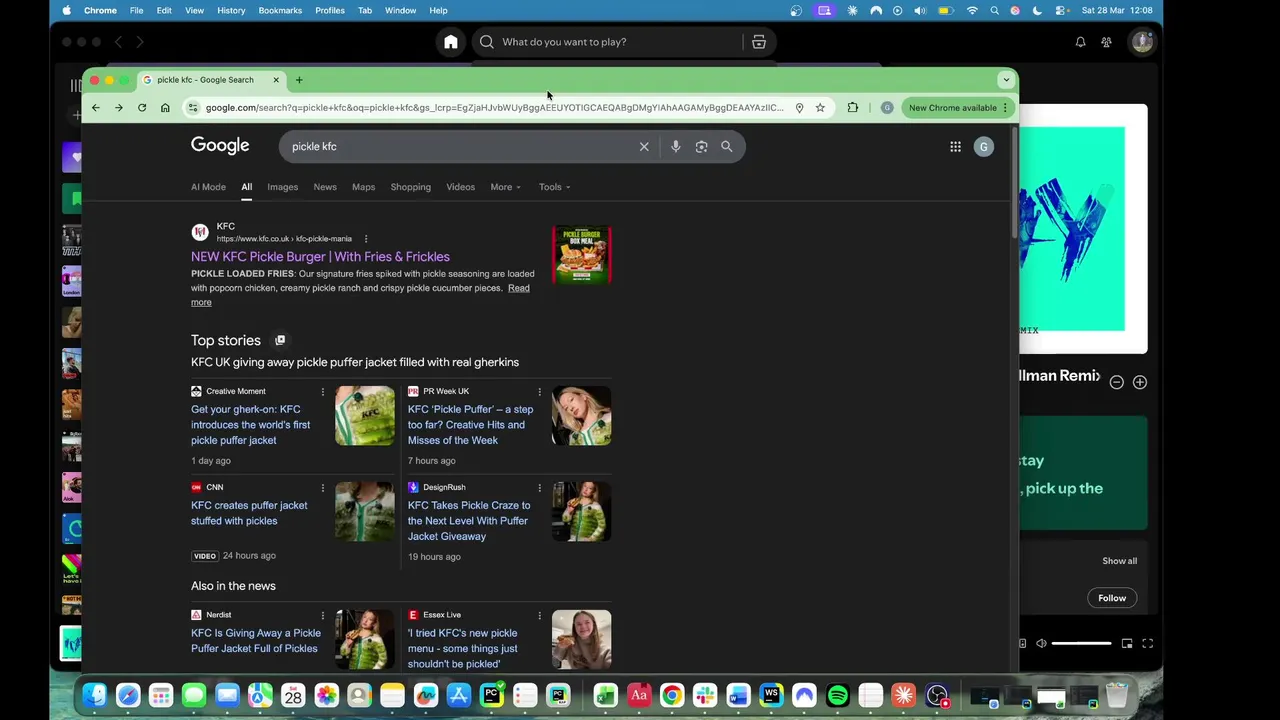Open options menu for KFC result
The height and width of the screenshot is (720, 1280).
366,239
